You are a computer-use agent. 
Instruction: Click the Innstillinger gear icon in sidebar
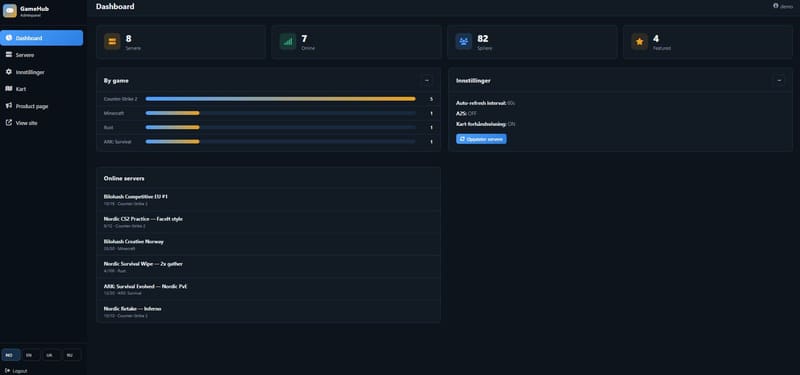coord(9,72)
